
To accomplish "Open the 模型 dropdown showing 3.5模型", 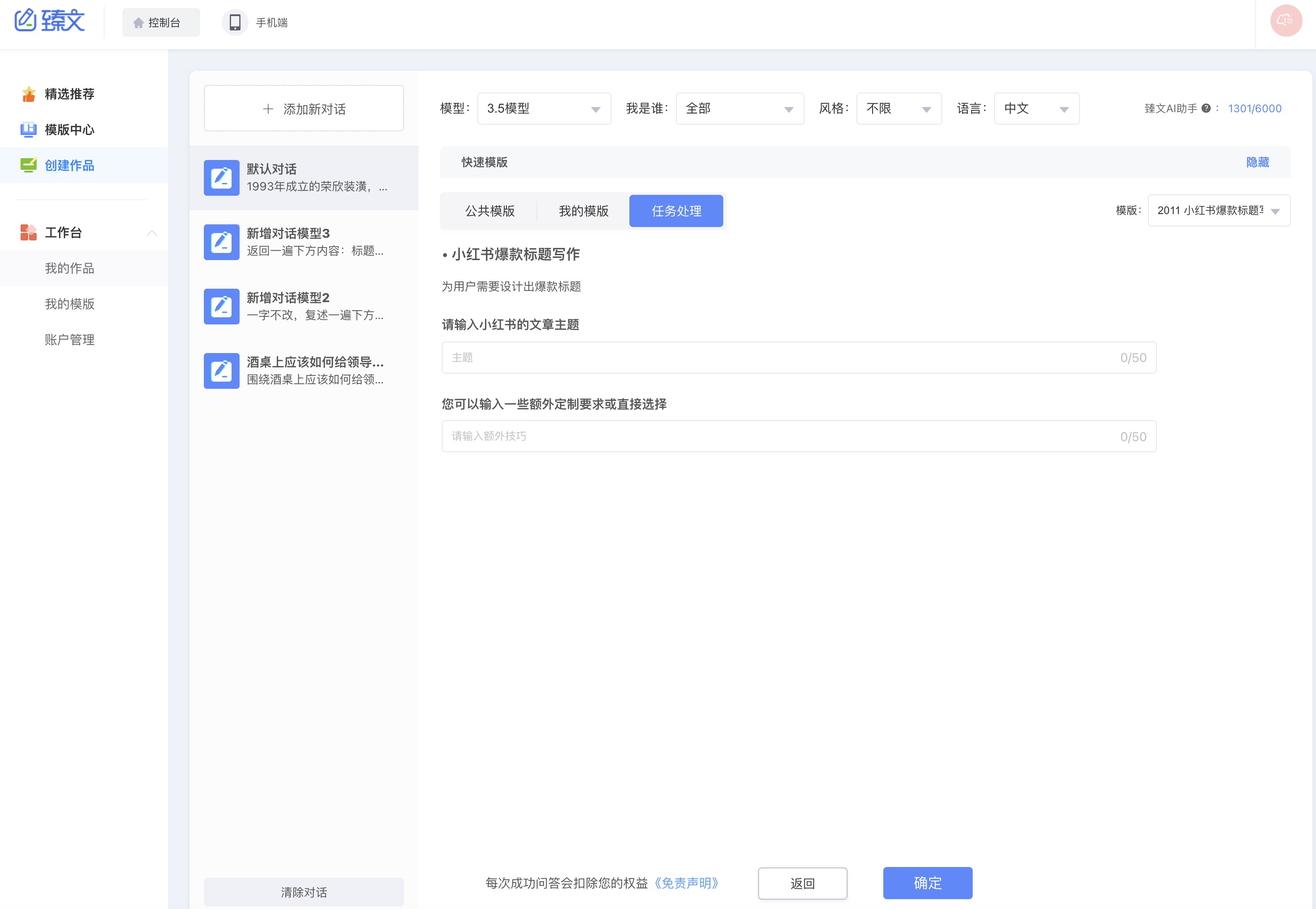I will [x=543, y=108].
